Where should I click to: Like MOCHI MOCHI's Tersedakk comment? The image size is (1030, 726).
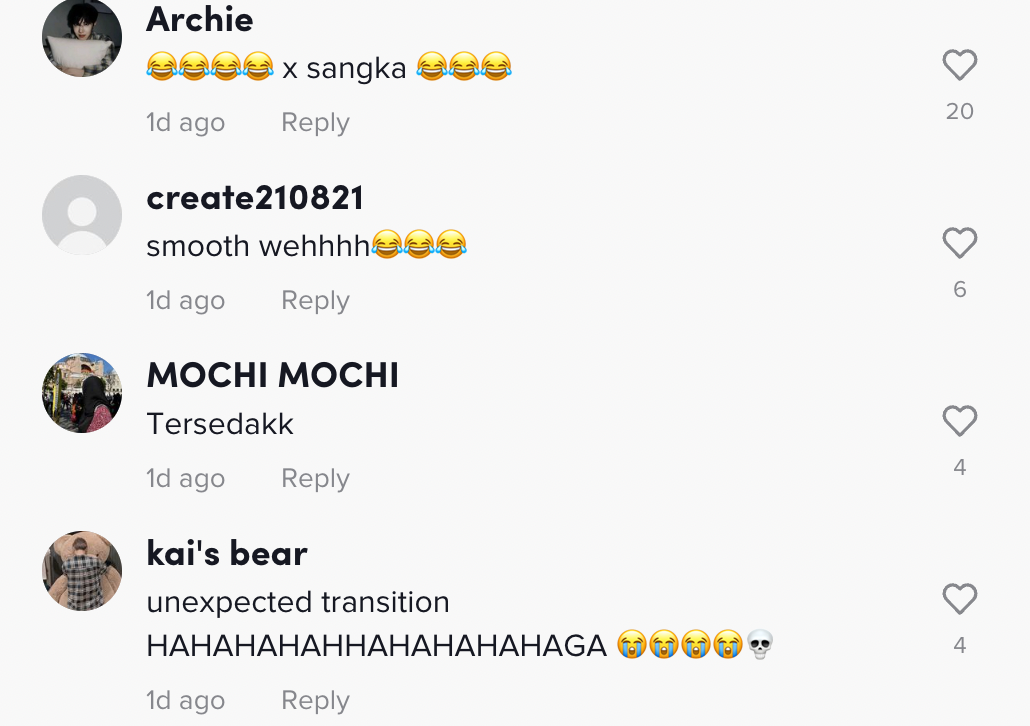959,421
